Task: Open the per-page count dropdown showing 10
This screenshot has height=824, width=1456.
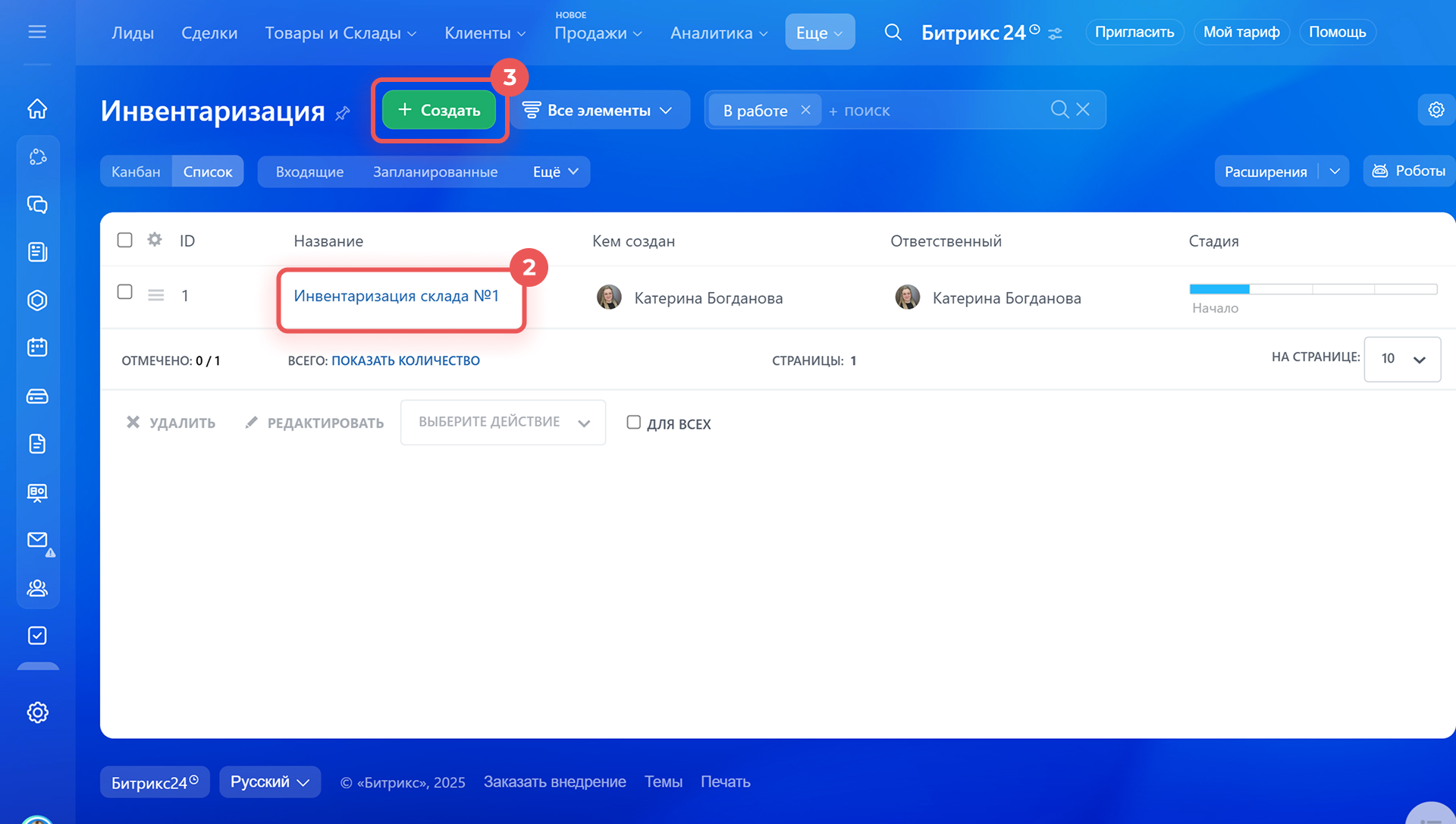Action: click(x=1402, y=359)
